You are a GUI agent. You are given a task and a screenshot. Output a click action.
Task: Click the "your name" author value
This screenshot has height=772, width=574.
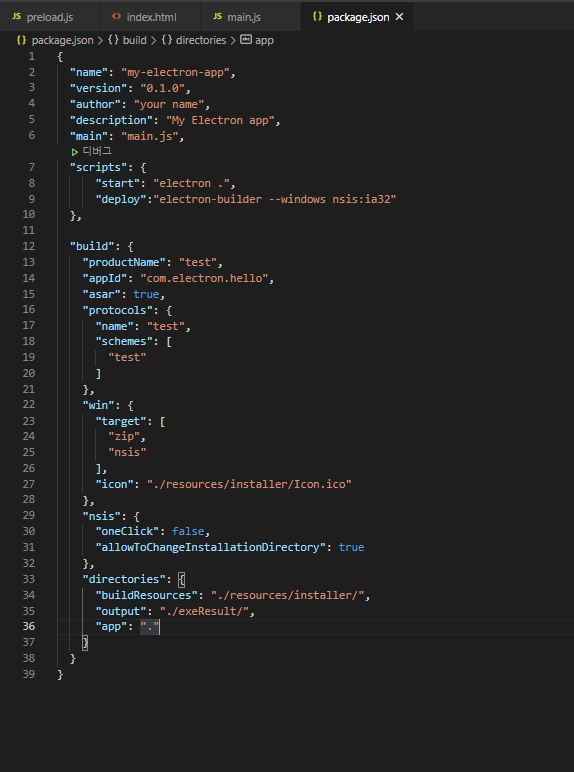[x=168, y=104]
